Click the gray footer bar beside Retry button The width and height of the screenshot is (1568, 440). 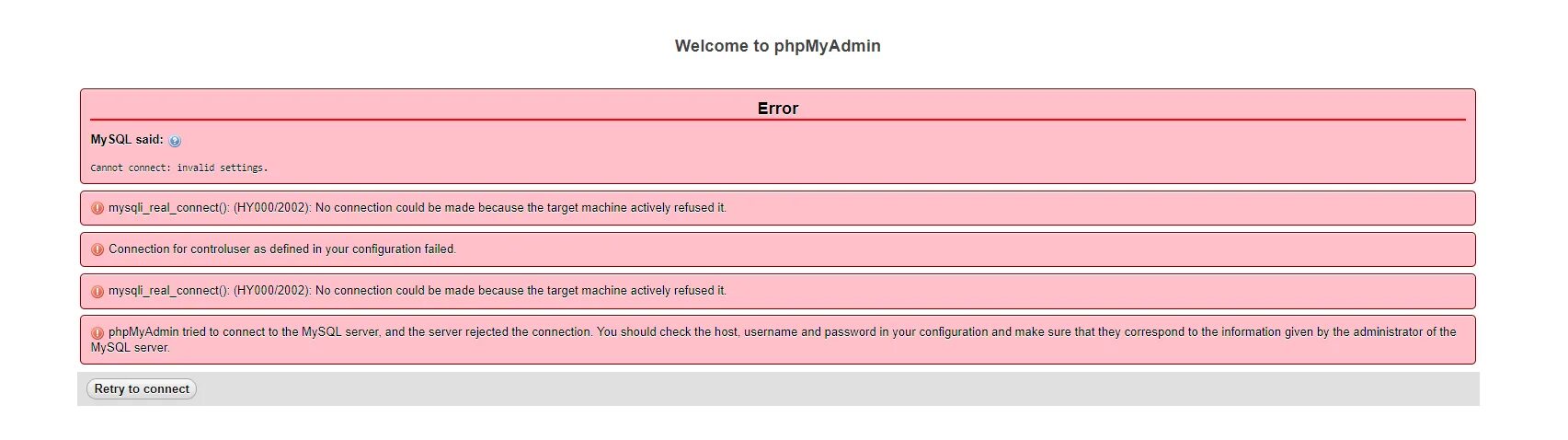click(x=828, y=389)
